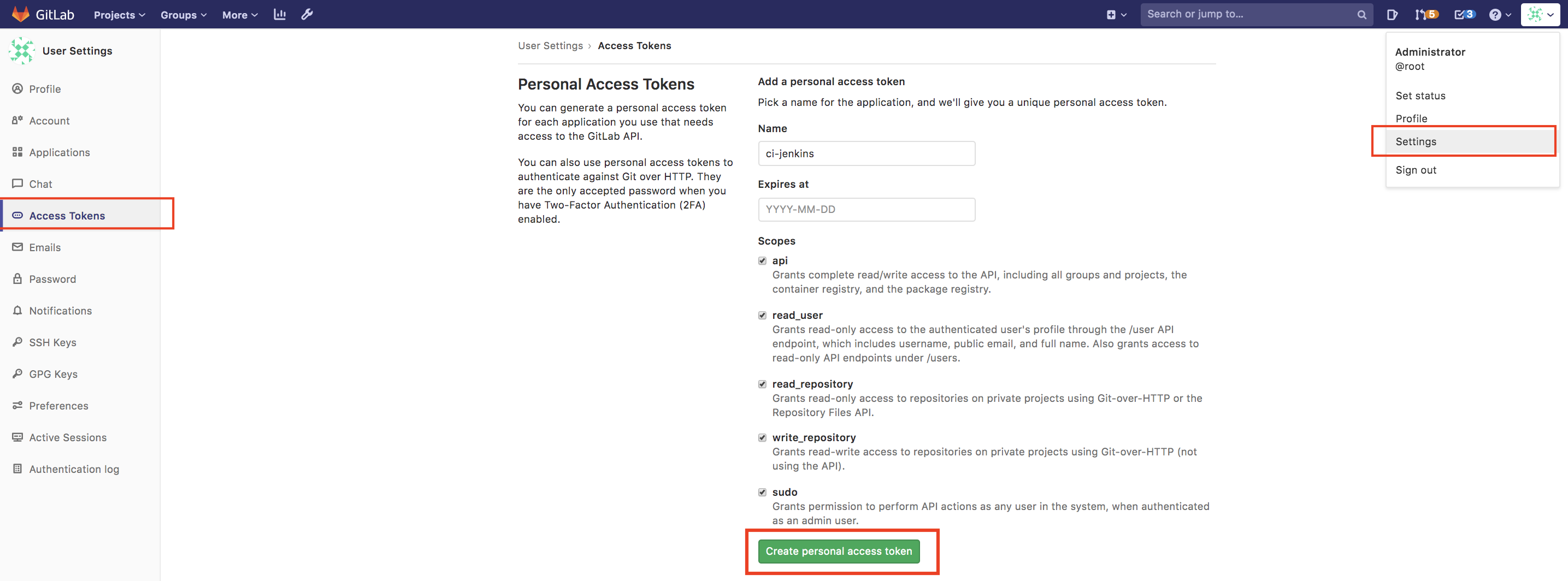Open Admin Area wrench icon
This screenshot has width=1568, height=581.
pyautogui.click(x=307, y=14)
